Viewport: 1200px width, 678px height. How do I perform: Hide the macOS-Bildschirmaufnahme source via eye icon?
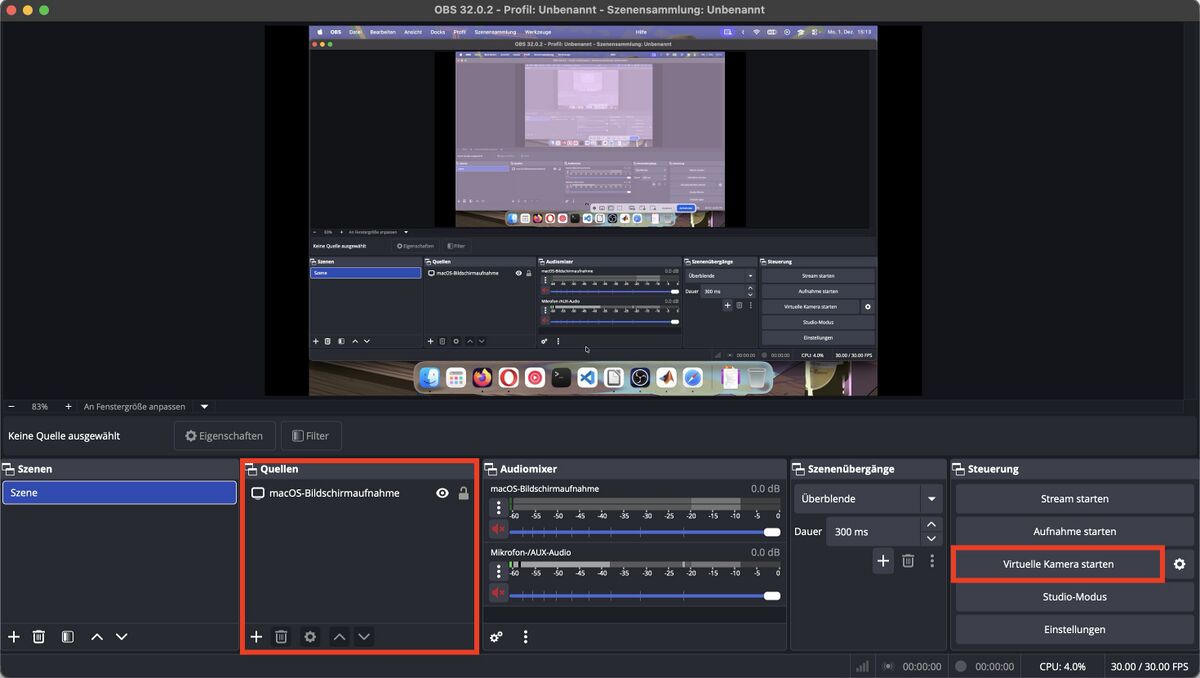point(442,493)
